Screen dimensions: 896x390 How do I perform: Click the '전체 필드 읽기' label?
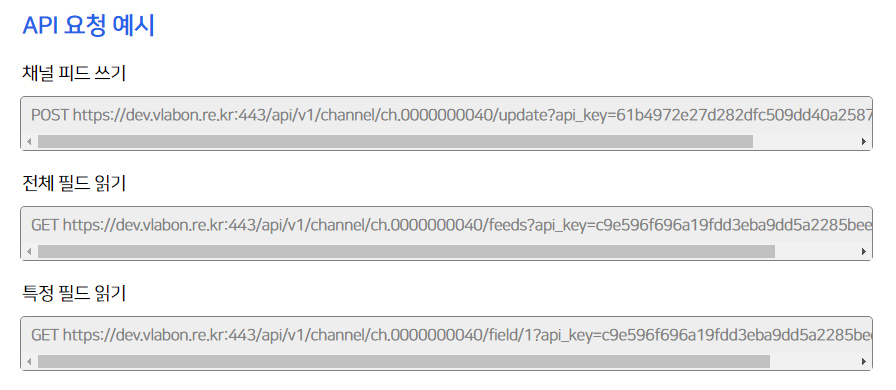point(74,183)
